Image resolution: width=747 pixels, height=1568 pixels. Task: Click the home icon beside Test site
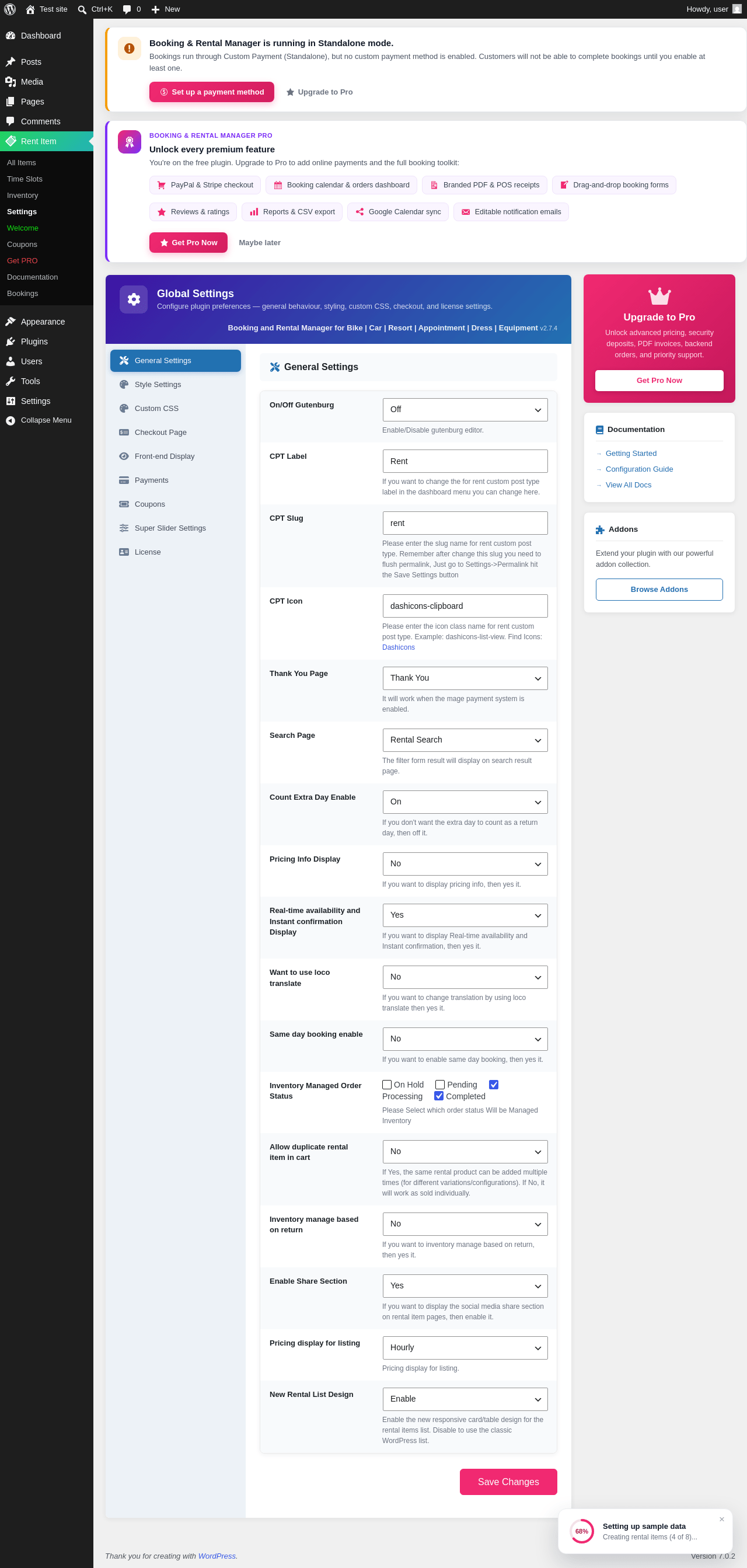(30, 9)
